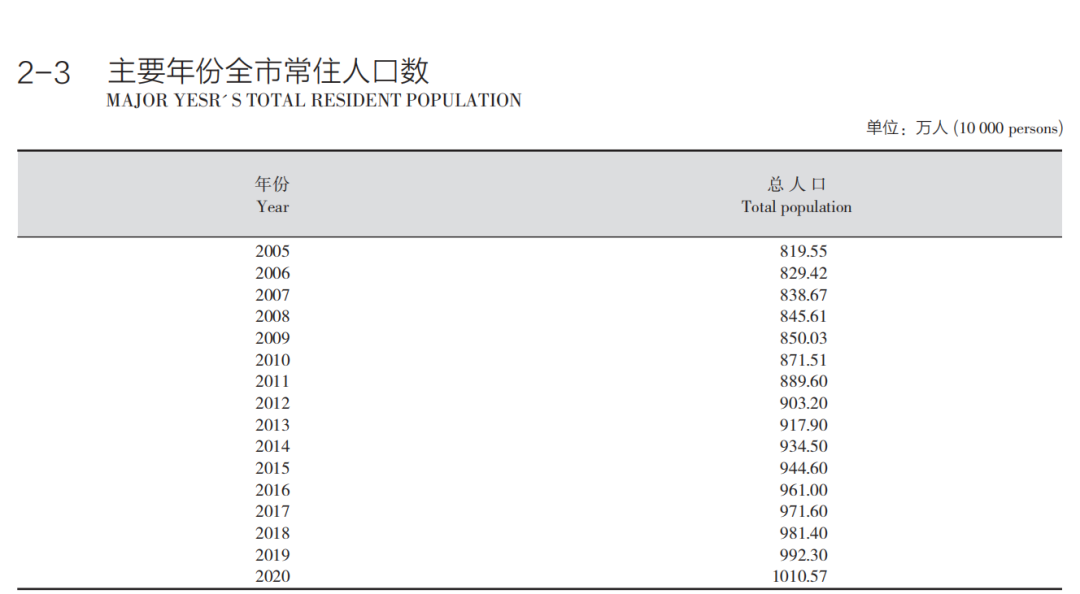Click the 年份 column header
This screenshot has width=1080, height=594.
(272, 184)
